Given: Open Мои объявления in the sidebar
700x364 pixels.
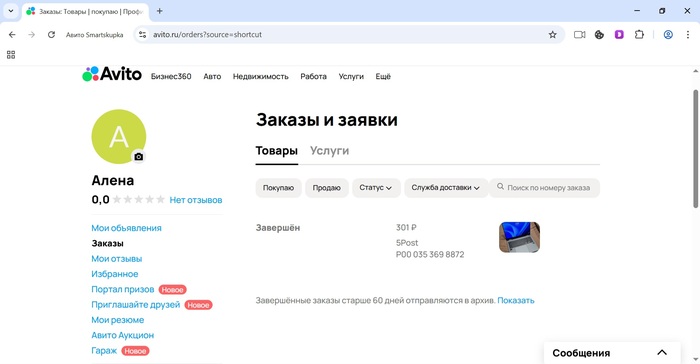Looking at the screenshot, I should (126, 228).
